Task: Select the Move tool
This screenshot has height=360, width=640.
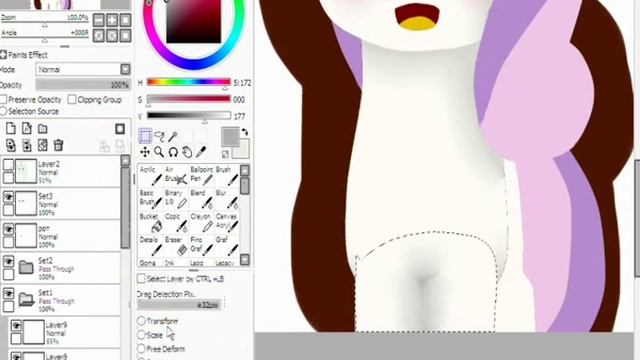Action: click(x=145, y=152)
